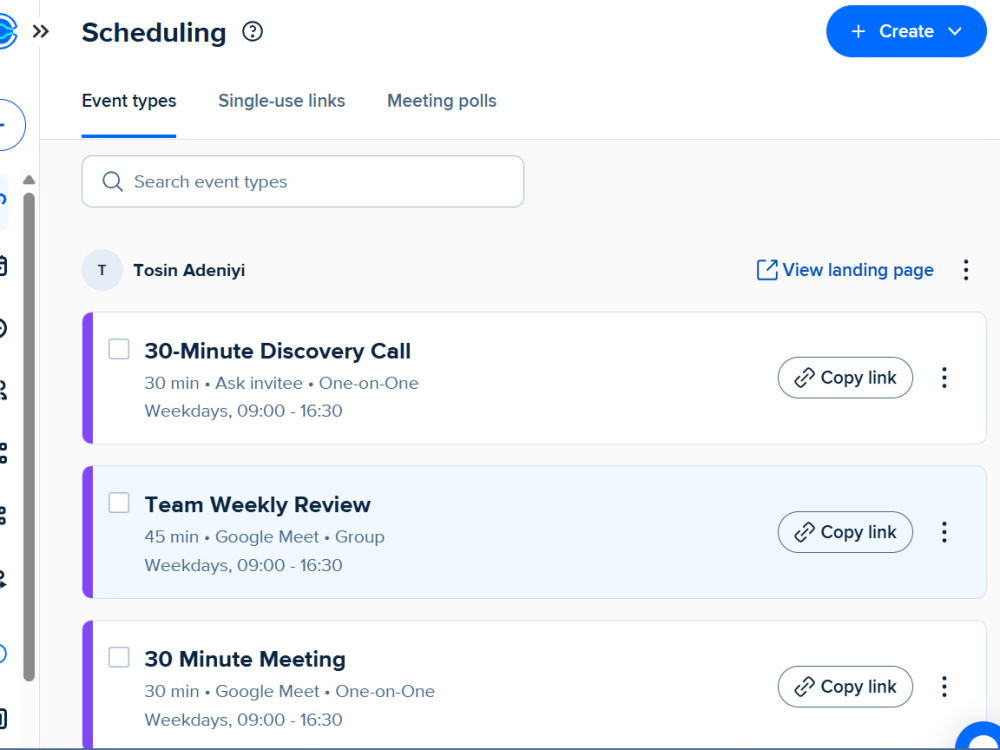Open more options for 30 Minute Meeting

tap(945, 687)
